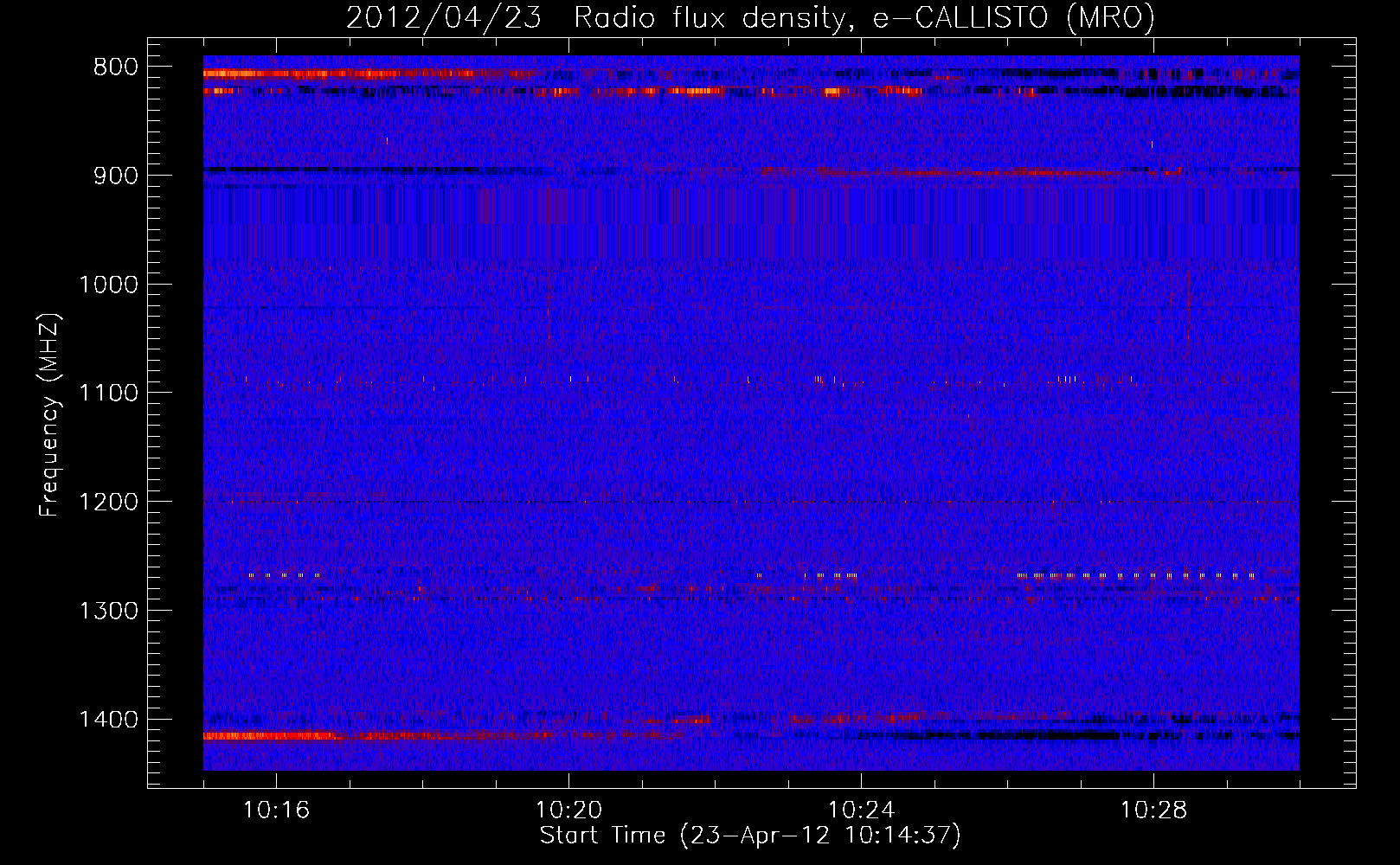Click the 'Frequency (MHZ)' axis title
The image size is (1400, 865).
tap(49, 414)
